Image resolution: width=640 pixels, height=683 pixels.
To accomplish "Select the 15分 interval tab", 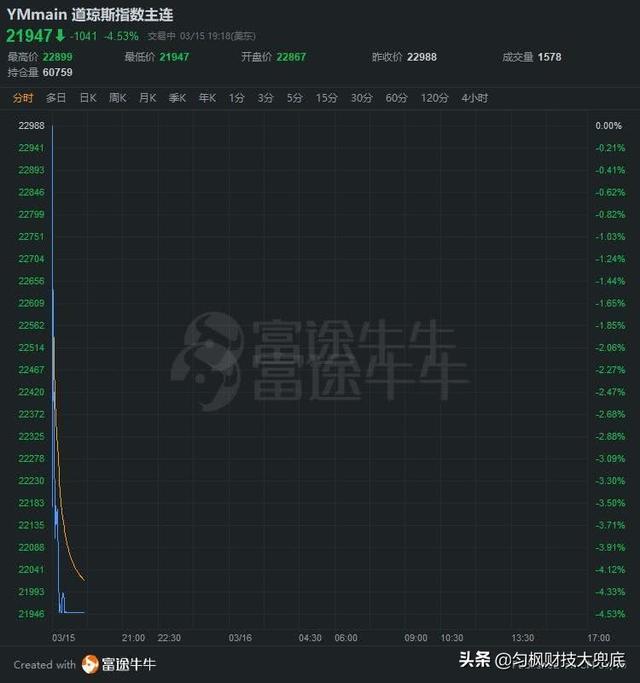I will (326, 98).
